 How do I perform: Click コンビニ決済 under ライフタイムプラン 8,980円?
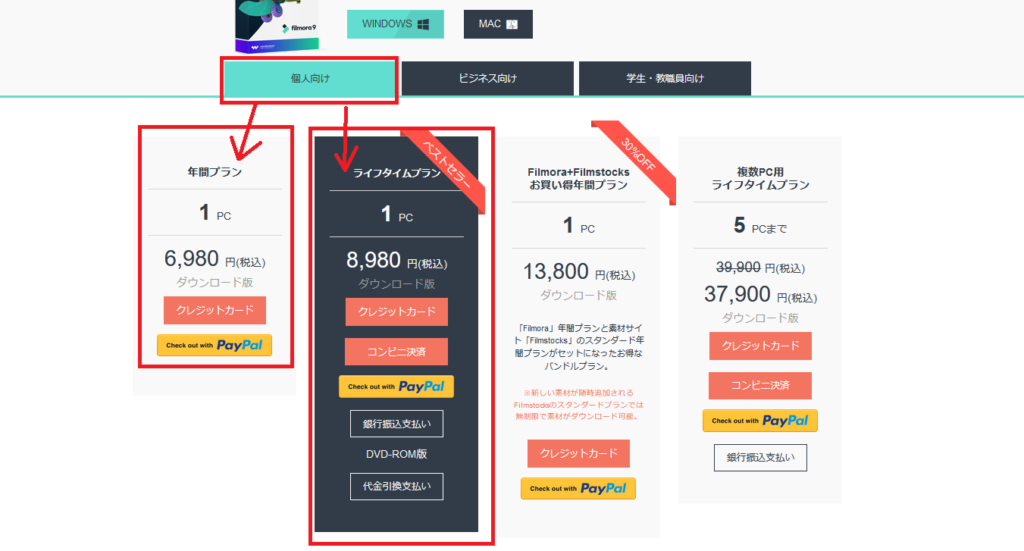tap(396, 351)
